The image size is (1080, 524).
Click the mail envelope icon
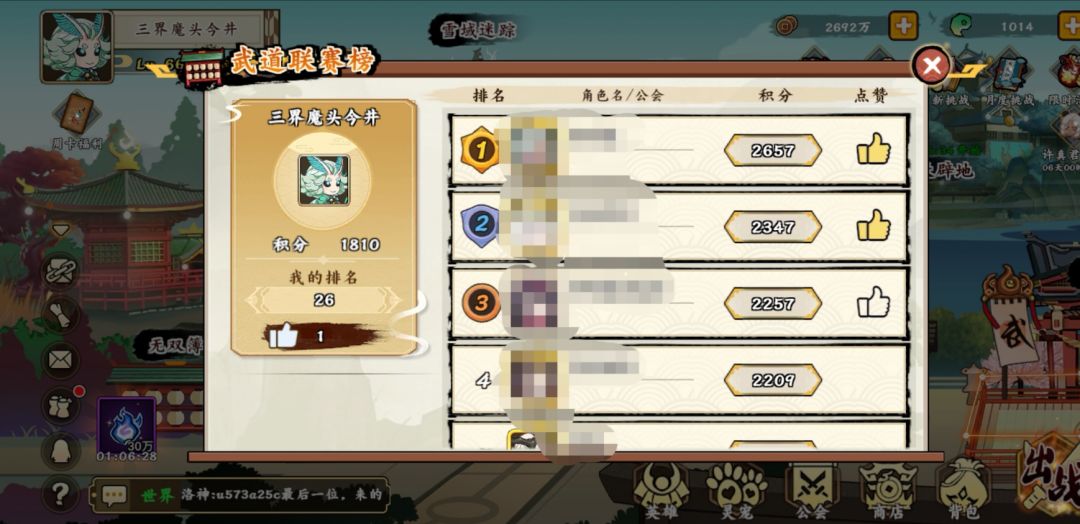(61, 359)
